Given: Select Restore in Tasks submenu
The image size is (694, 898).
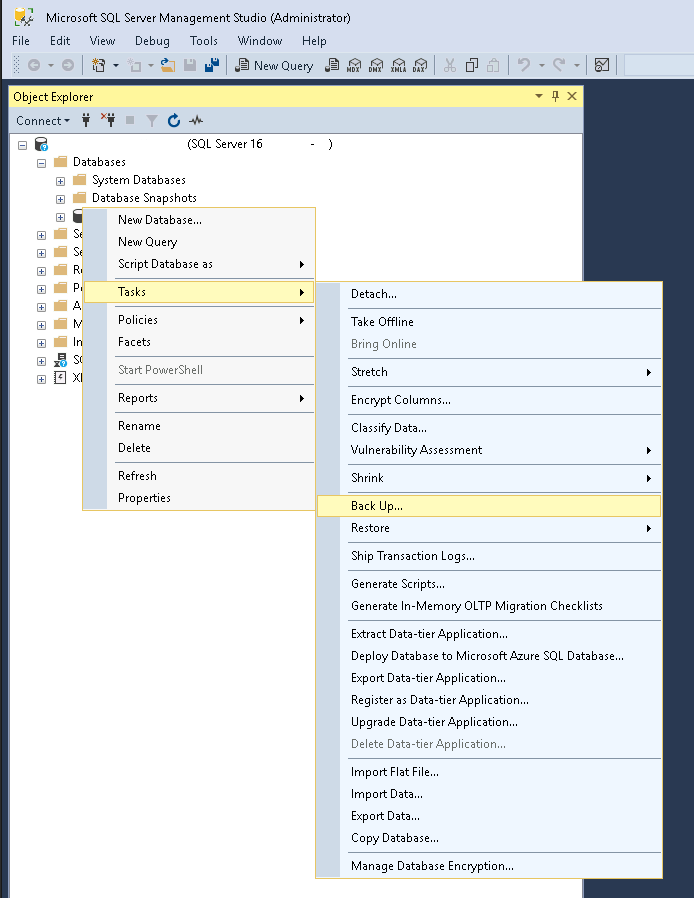Looking at the screenshot, I should (489, 528).
